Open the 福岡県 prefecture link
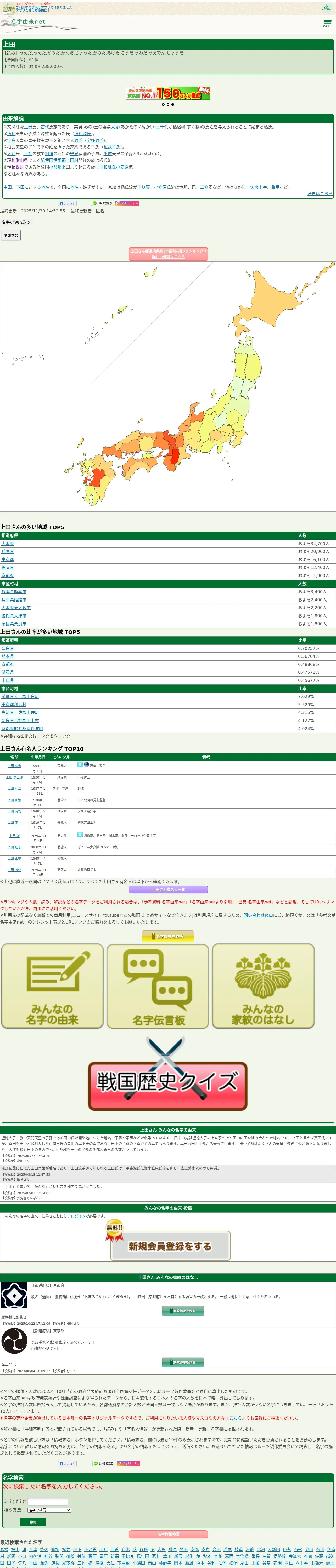The width and height of the screenshot is (336, 1568). [7, 567]
